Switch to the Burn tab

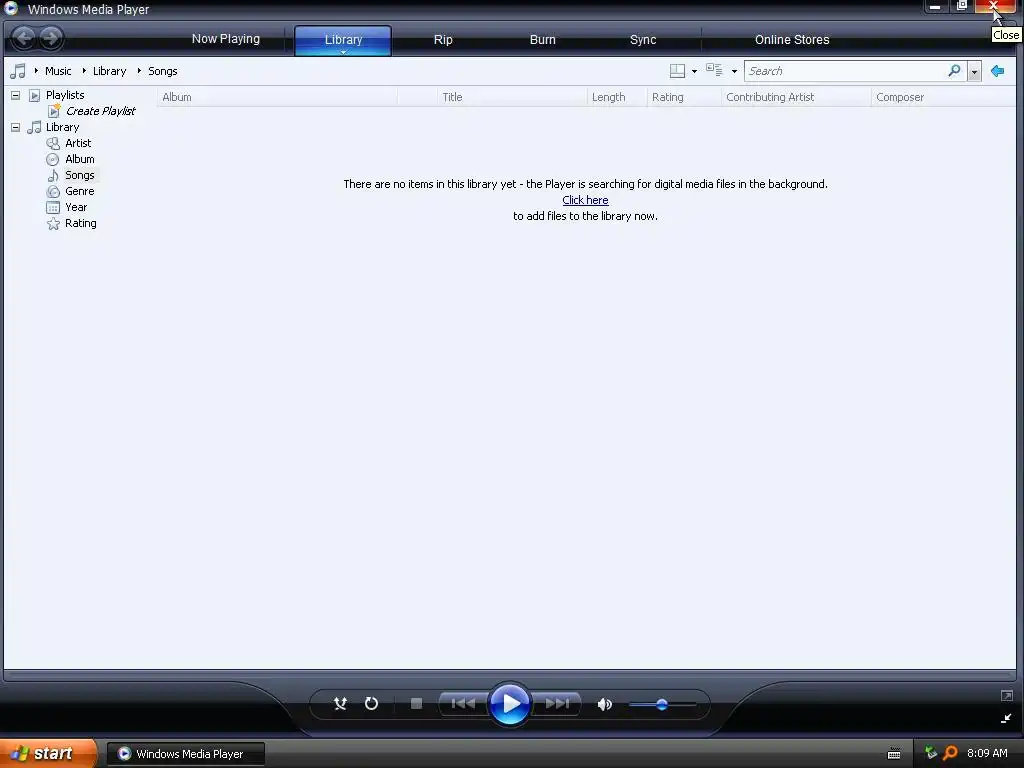tap(543, 39)
